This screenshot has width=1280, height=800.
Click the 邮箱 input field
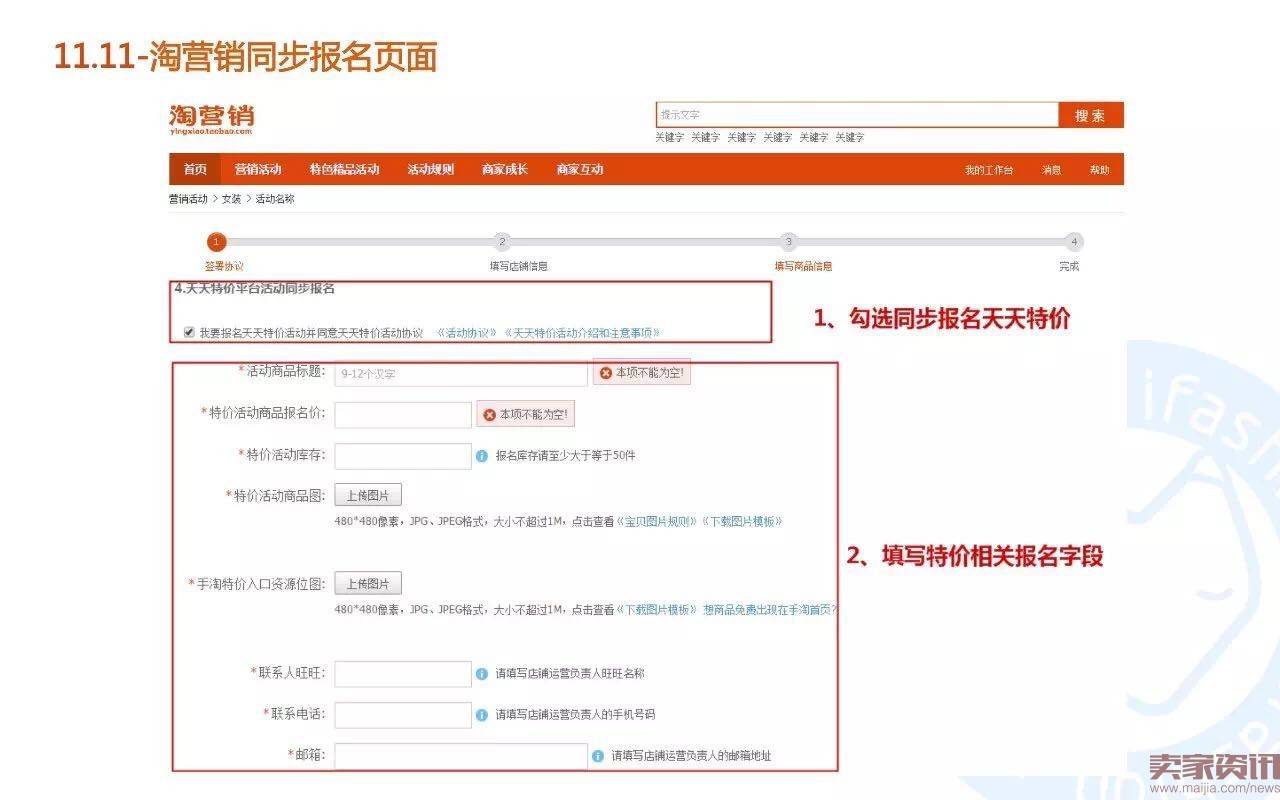click(x=461, y=756)
